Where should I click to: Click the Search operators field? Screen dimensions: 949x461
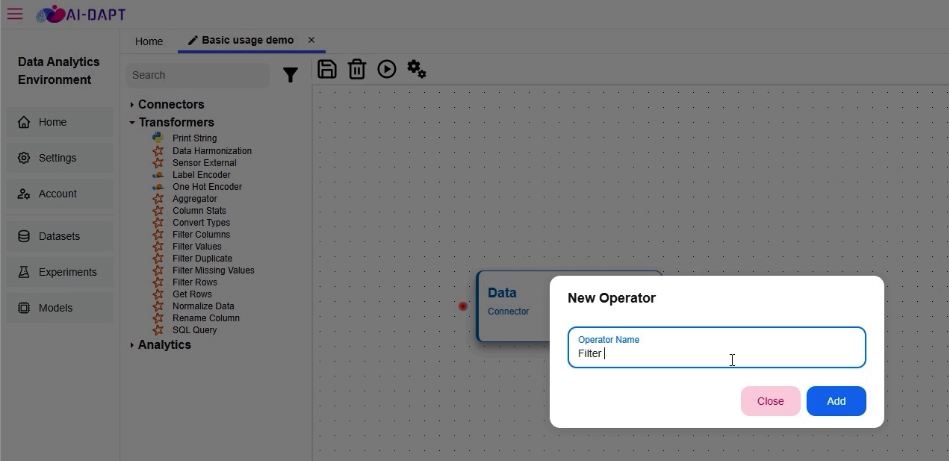tap(198, 75)
